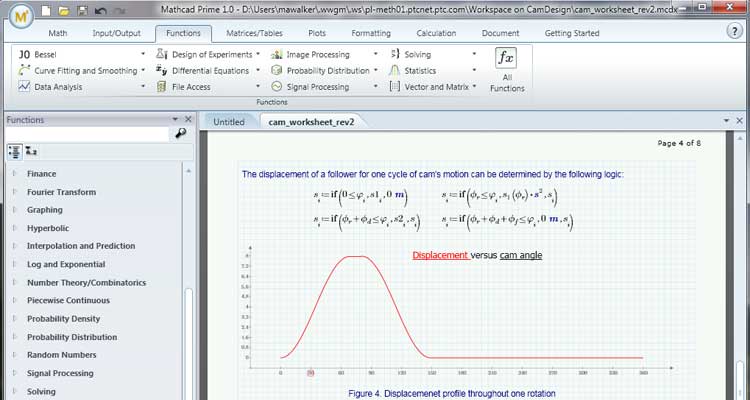750x400 pixels.
Task: Expand the Finance category triangle
Action: [x=15, y=174]
